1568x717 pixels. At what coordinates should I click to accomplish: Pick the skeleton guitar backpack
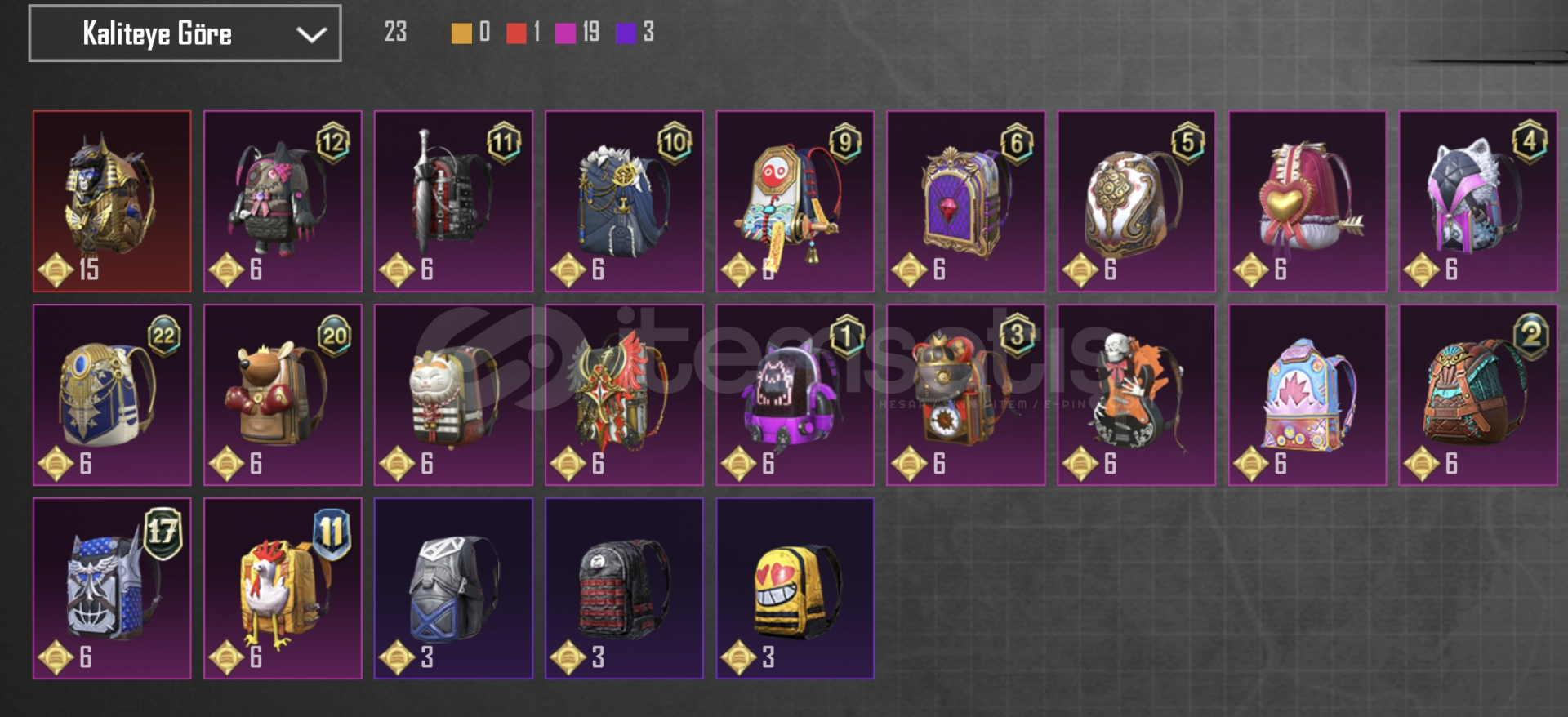click(1136, 394)
